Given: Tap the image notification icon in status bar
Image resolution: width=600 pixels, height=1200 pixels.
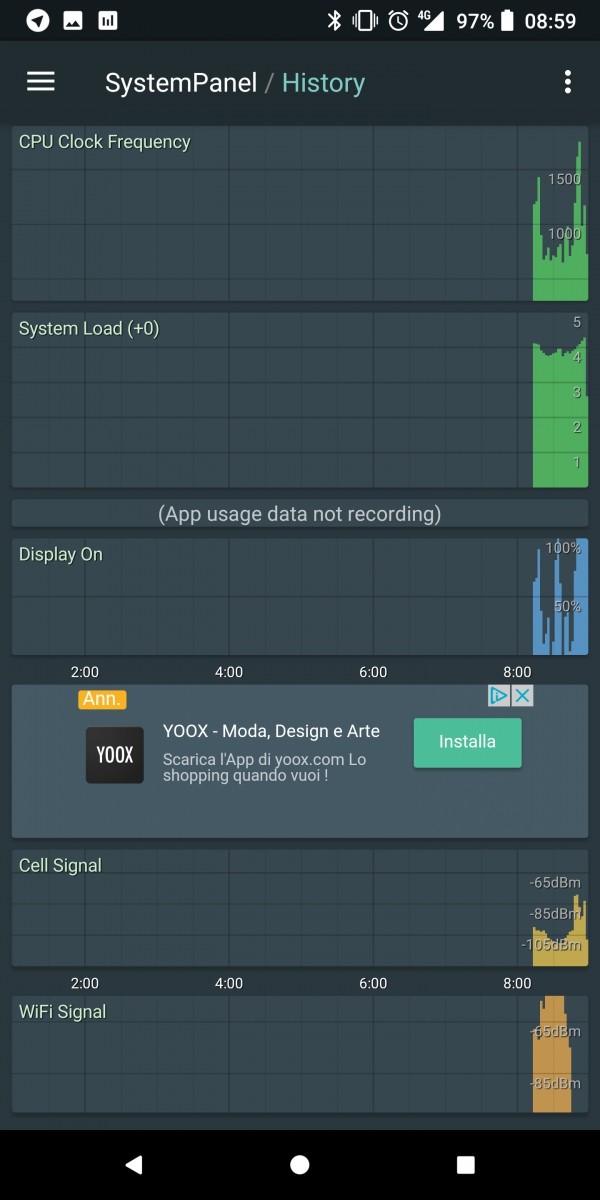Looking at the screenshot, I should coord(72,20).
